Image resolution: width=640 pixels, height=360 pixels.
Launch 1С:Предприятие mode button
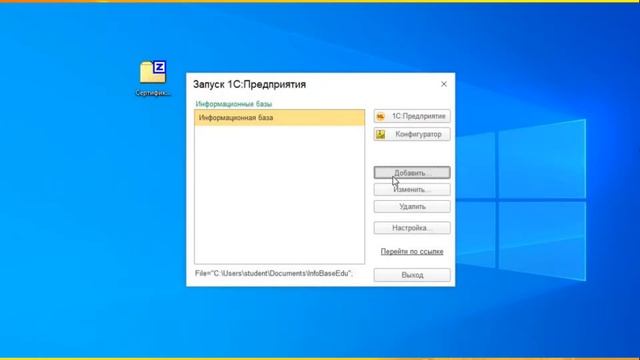412,116
